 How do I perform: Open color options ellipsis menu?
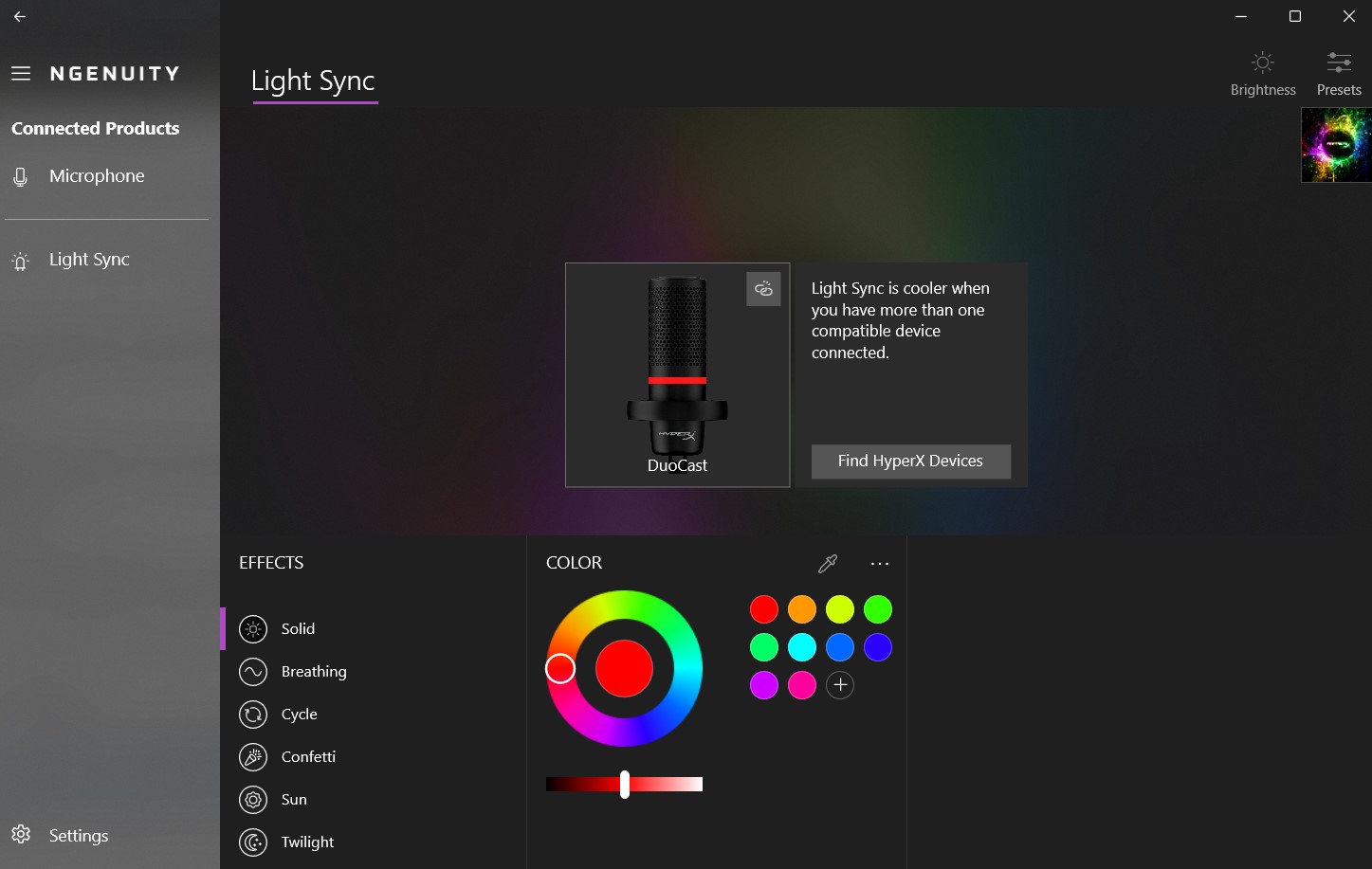point(880,564)
